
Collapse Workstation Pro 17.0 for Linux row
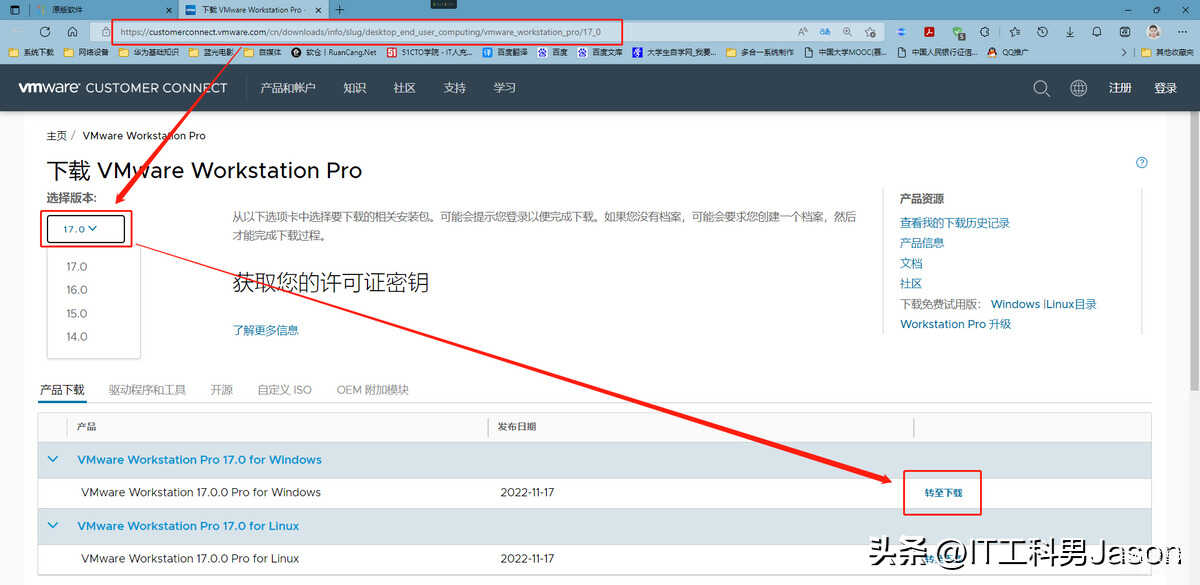click(53, 526)
